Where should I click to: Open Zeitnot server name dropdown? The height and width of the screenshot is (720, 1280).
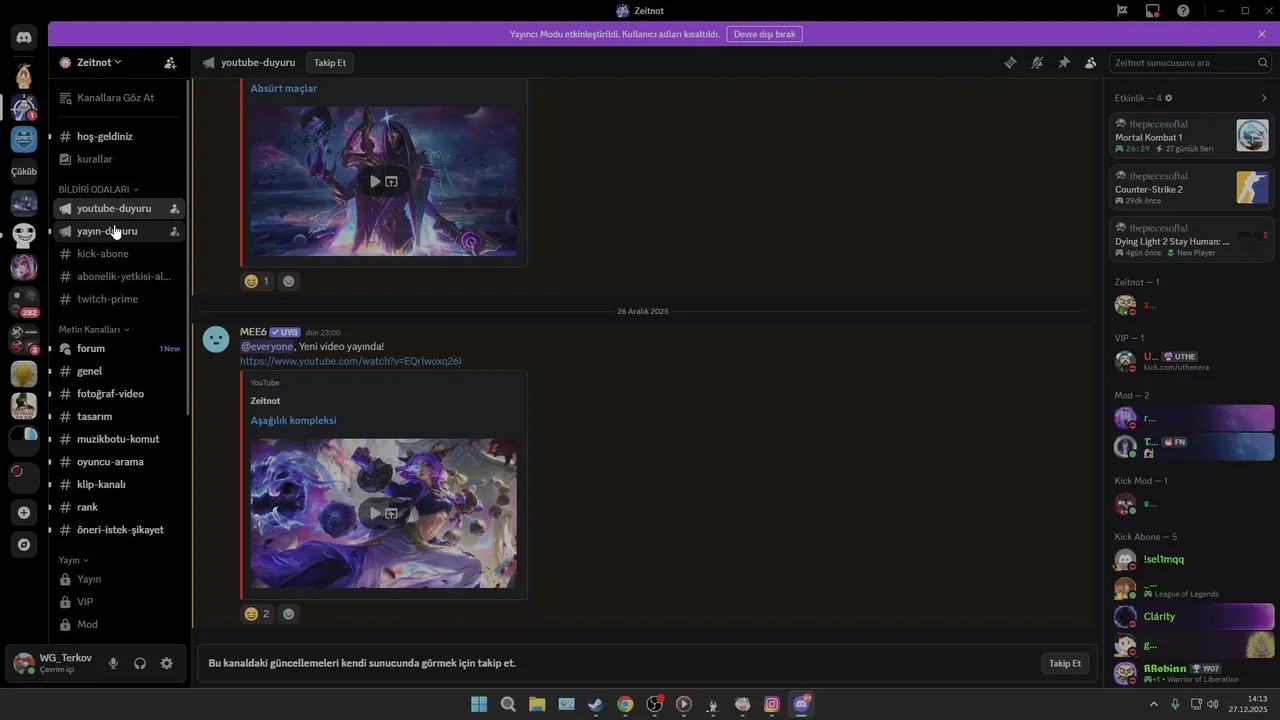[x=99, y=62]
